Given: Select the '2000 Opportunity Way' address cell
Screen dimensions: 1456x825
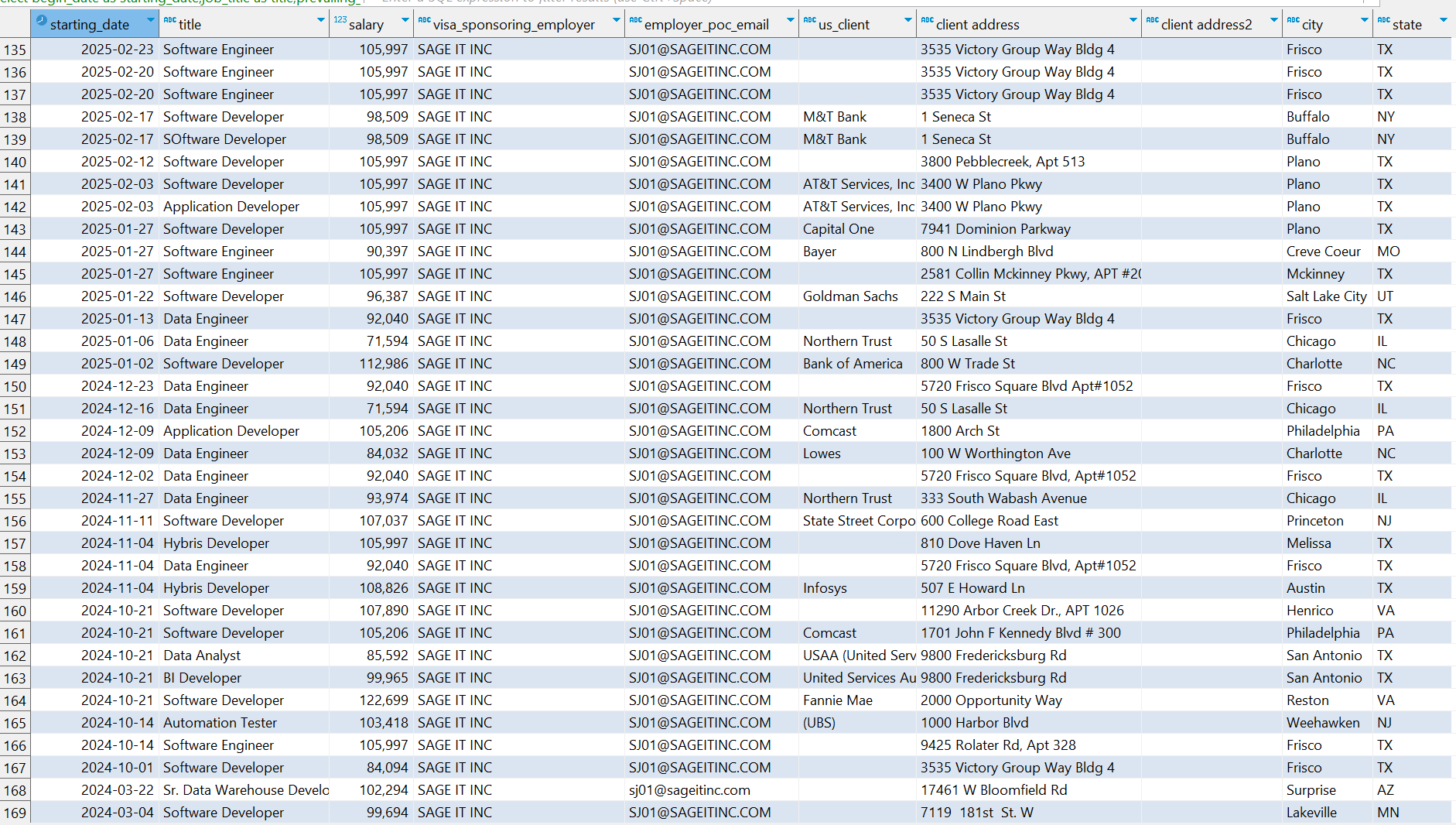Looking at the screenshot, I should [x=1029, y=700].
